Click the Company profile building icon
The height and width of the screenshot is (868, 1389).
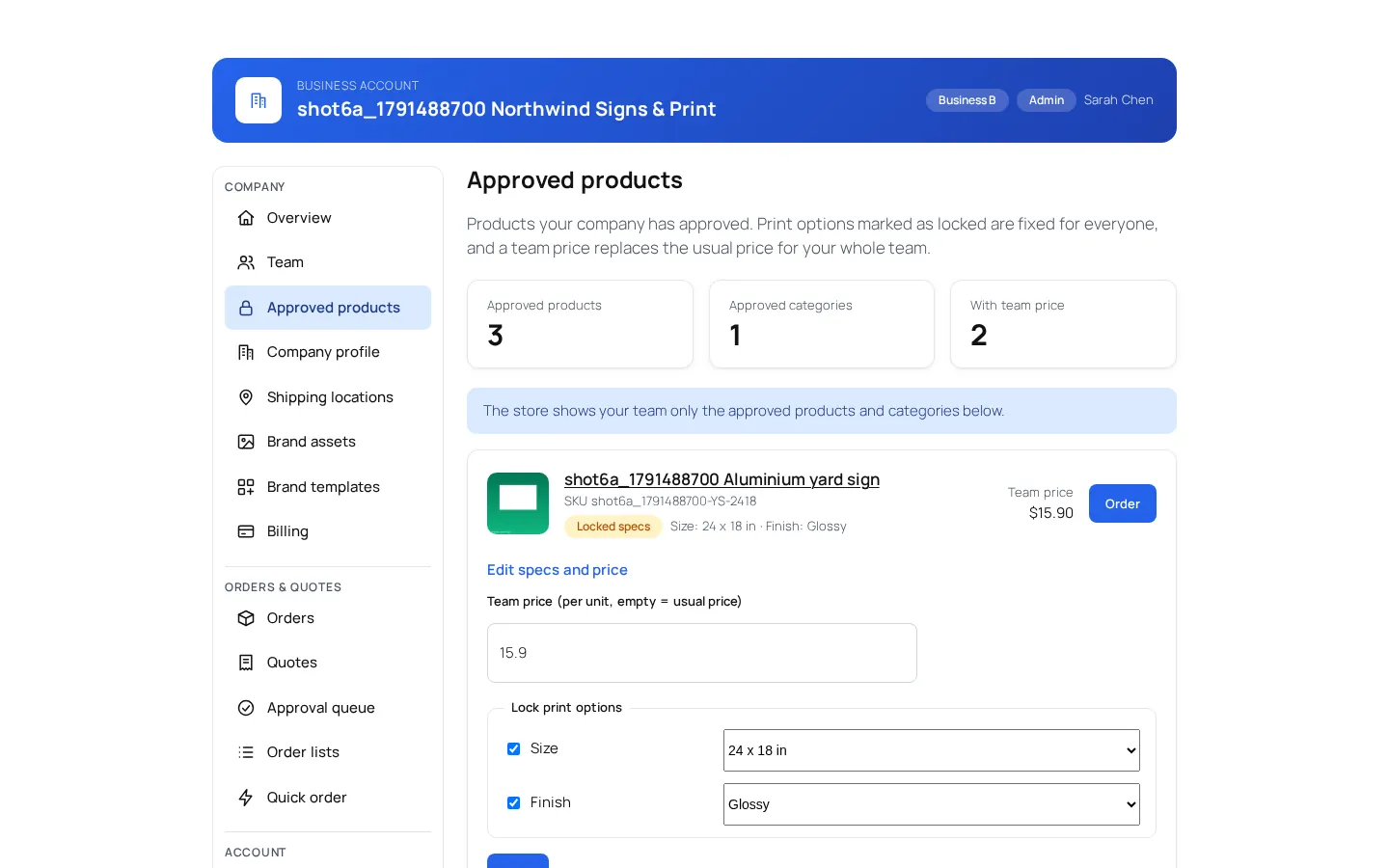click(246, 352)
